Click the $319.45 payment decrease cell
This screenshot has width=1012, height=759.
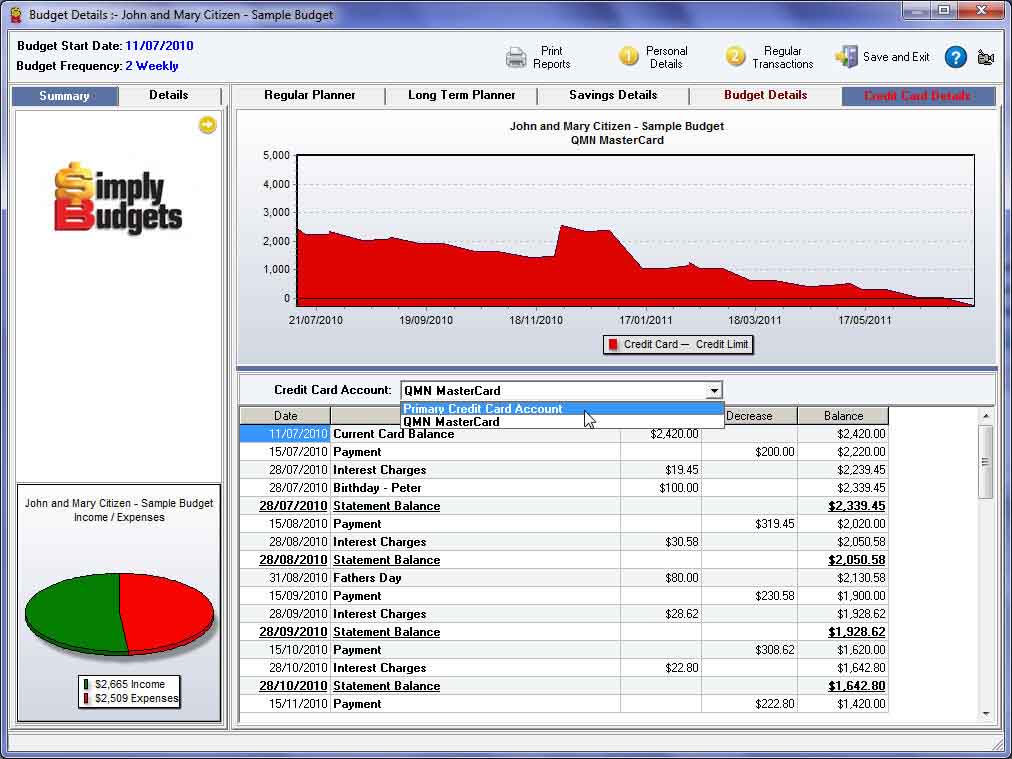[749, 524]
